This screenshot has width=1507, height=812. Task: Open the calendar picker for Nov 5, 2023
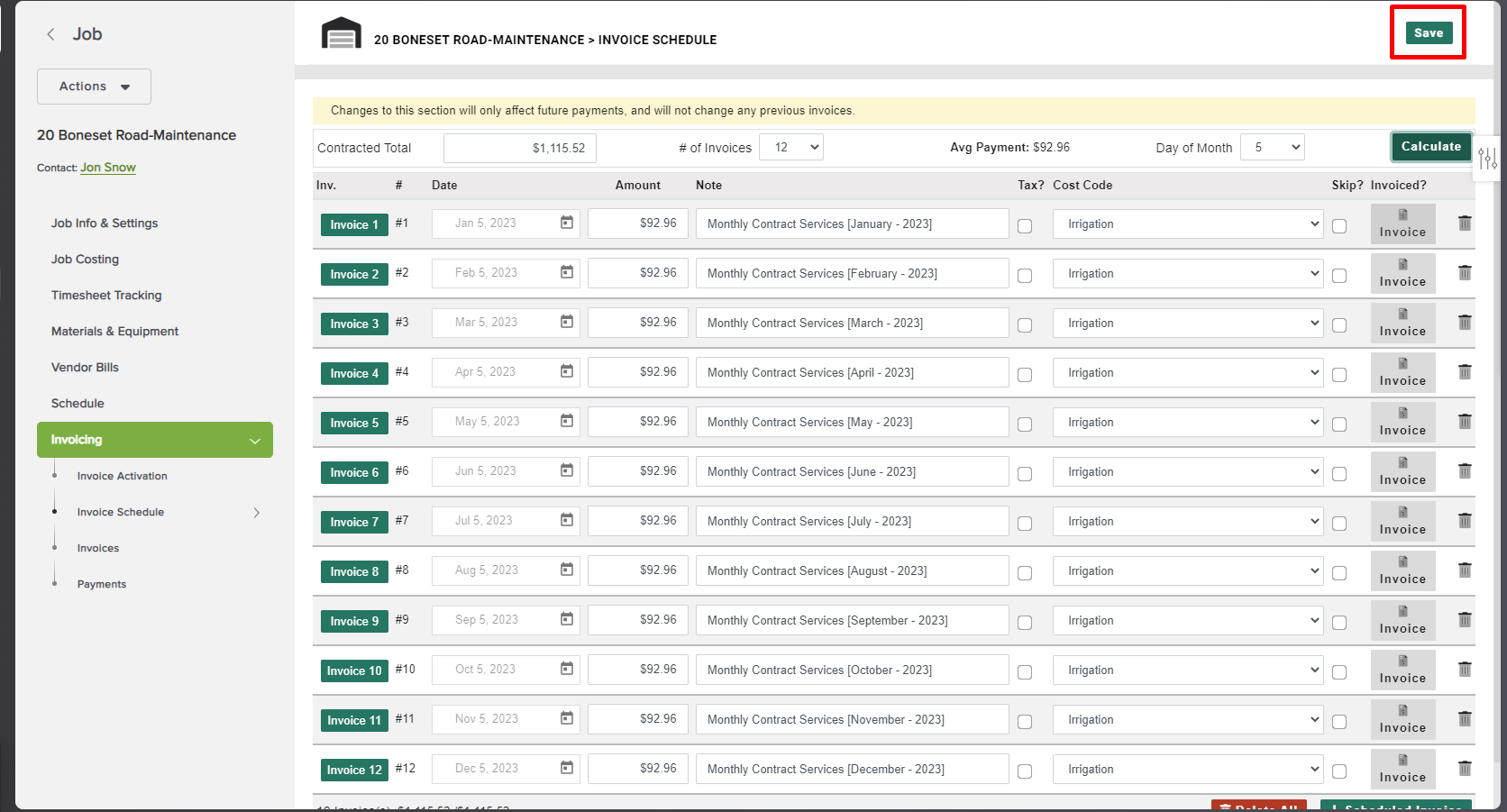pos(567,718)
